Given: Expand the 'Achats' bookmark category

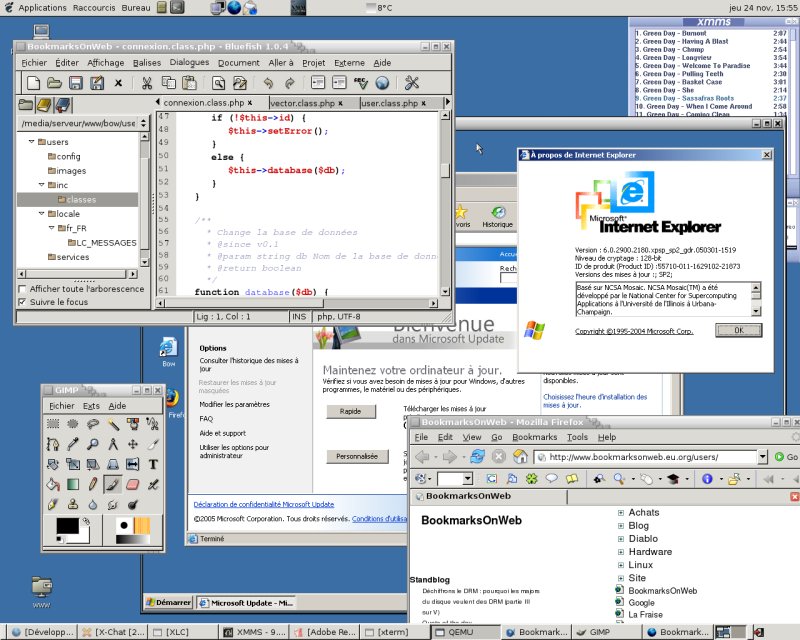Looking at the screenshot, I should (x=620, y=513).
